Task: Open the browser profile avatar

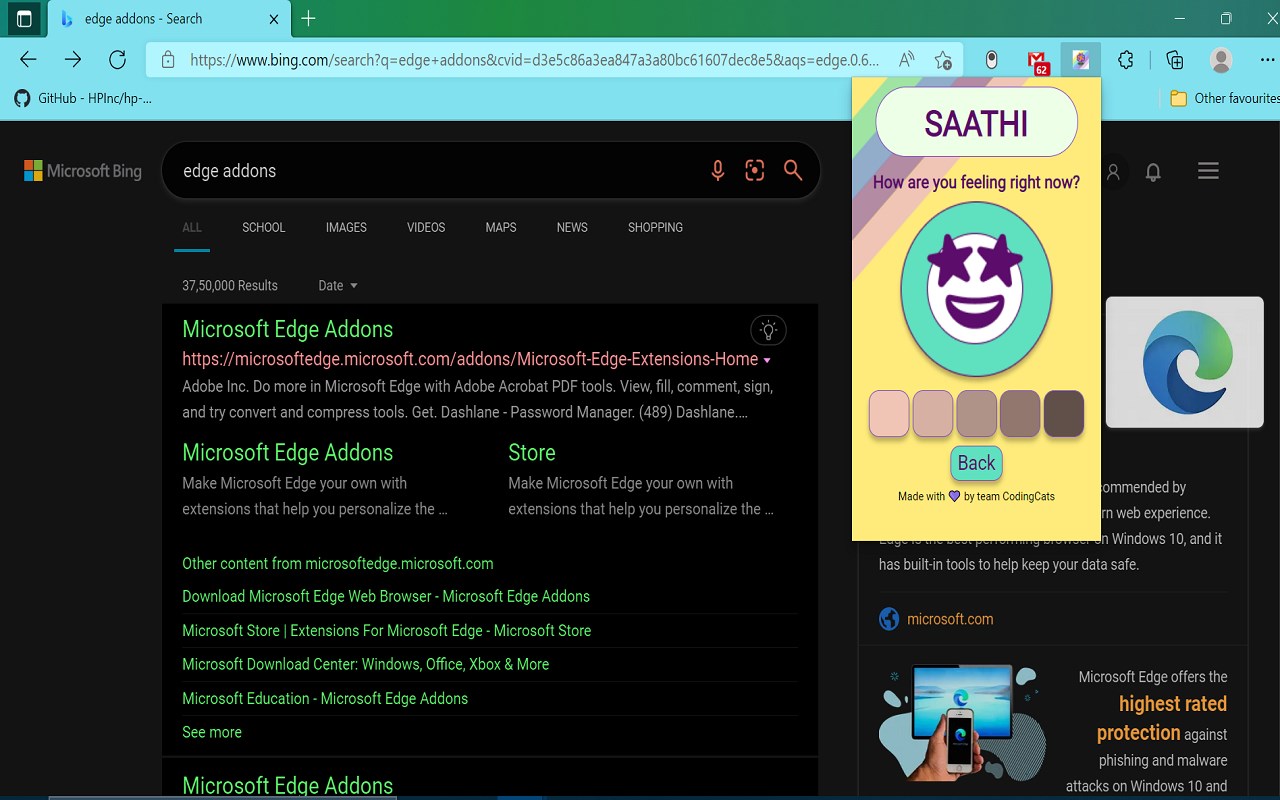Action: [1221, 60]
